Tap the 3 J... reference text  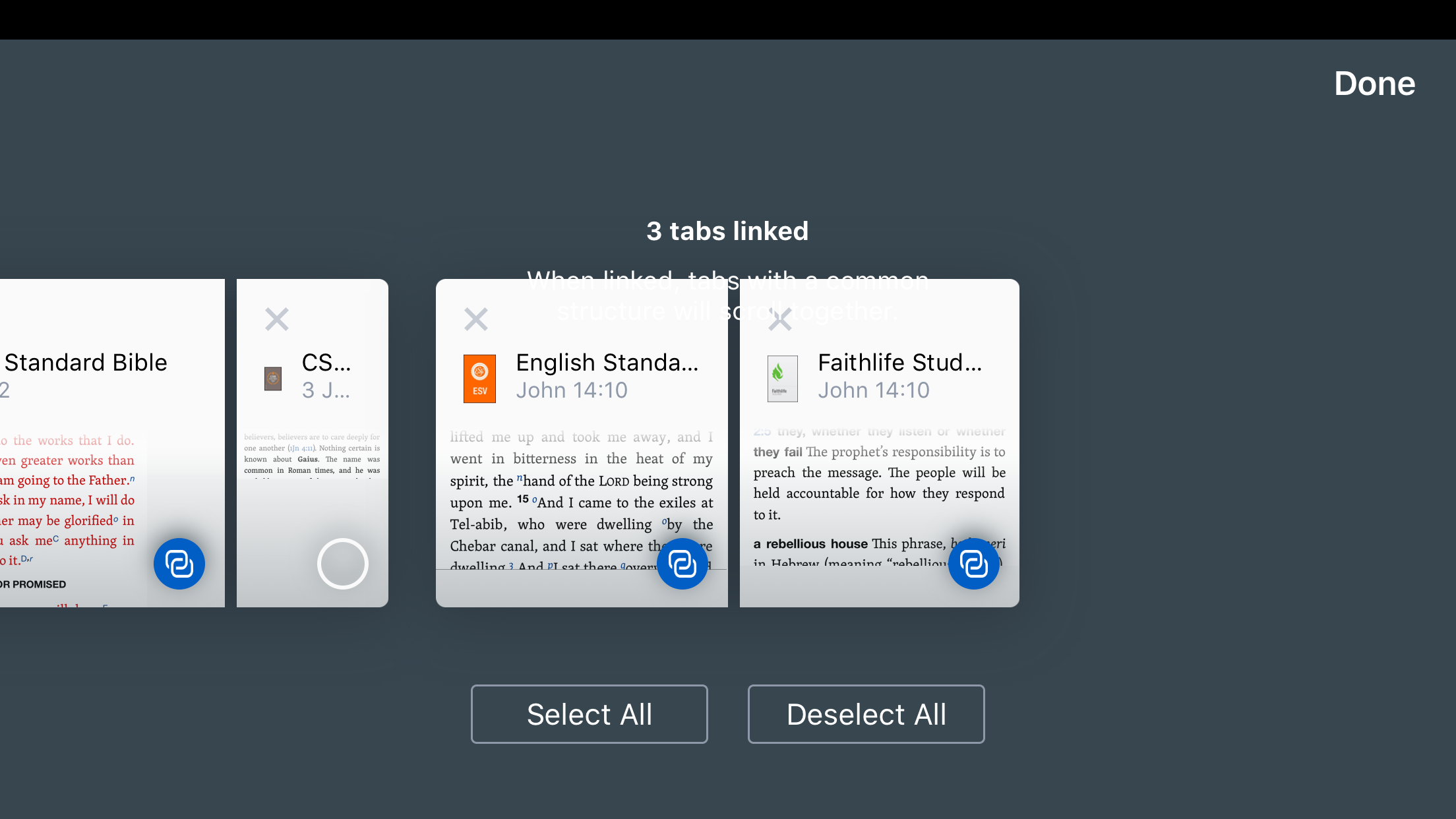coord(326,390)
